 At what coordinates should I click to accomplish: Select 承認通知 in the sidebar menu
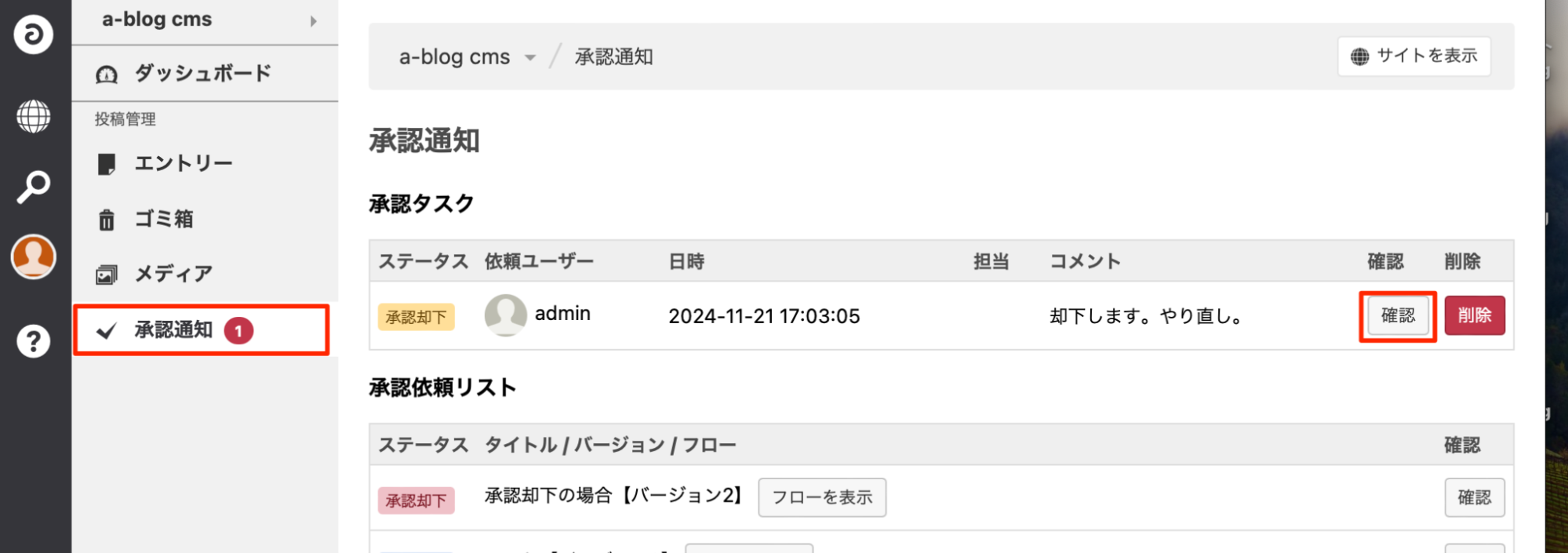(x=173, y=330)
